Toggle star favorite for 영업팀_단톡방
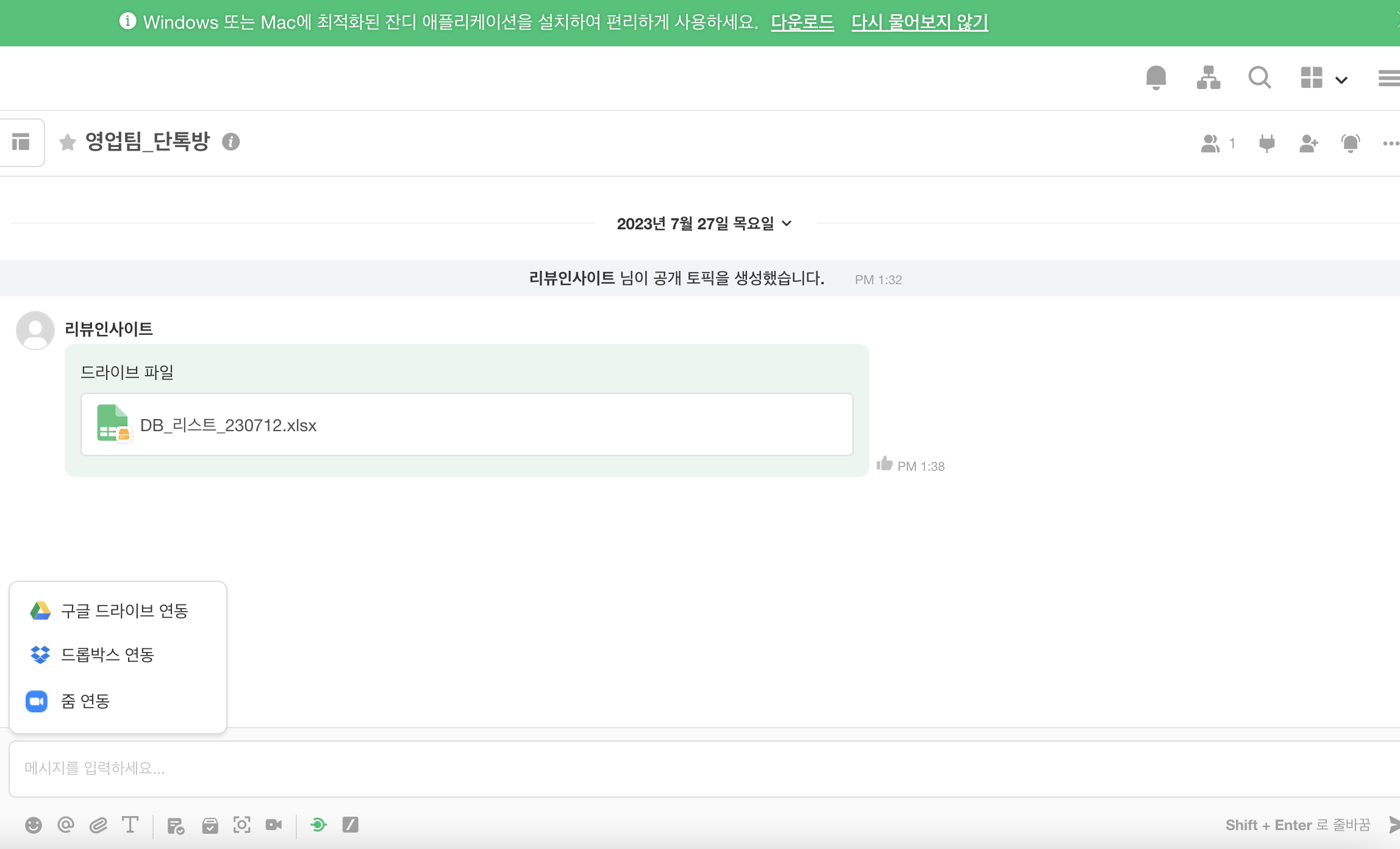Screen dimensions: 1400x849 [x=68, y=142]
